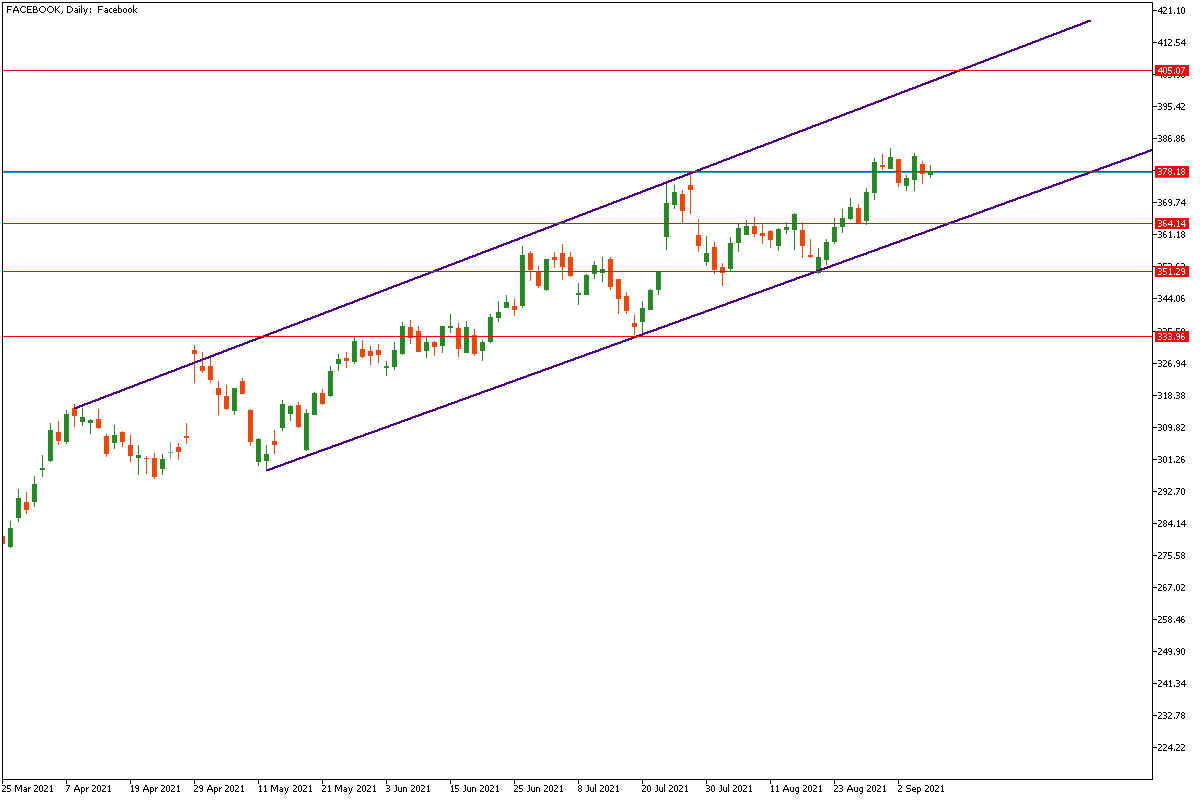Image resolution: width=1200 pixels, height=800 pixels.
Task: Click the 421.10 value on price axis
Action: [x=1172, y=11]
